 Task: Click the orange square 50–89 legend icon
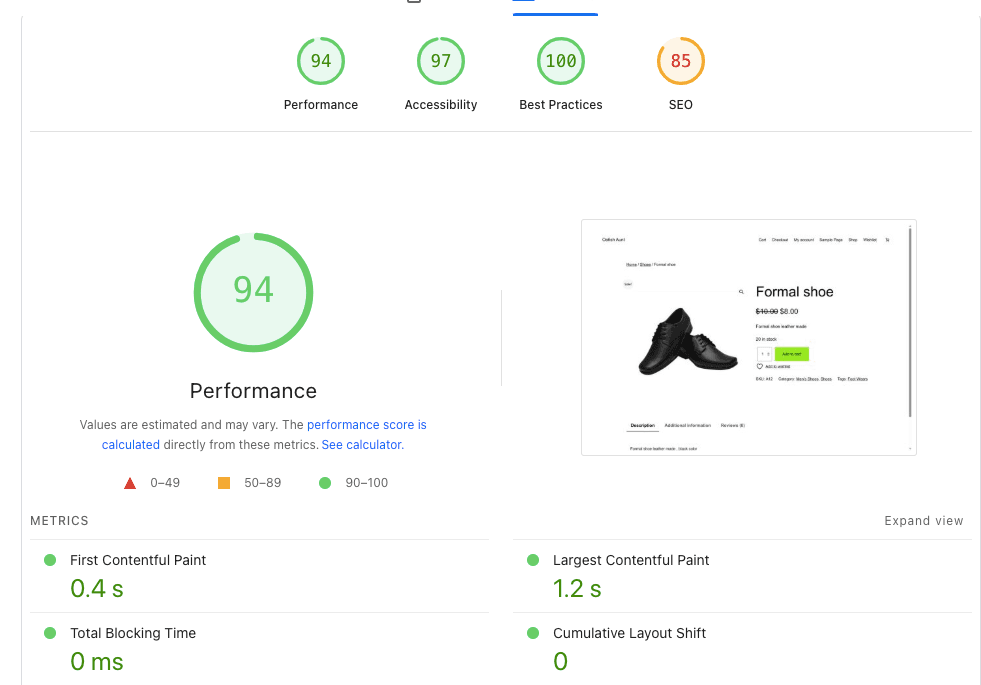[224, 482]
